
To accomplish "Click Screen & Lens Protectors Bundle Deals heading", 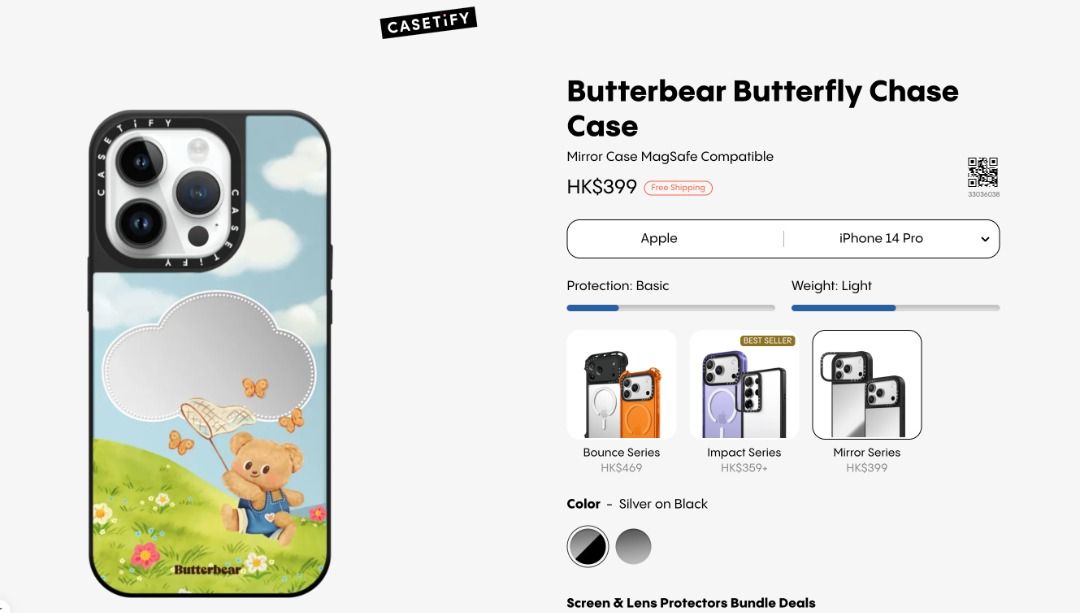I will 691,603.
